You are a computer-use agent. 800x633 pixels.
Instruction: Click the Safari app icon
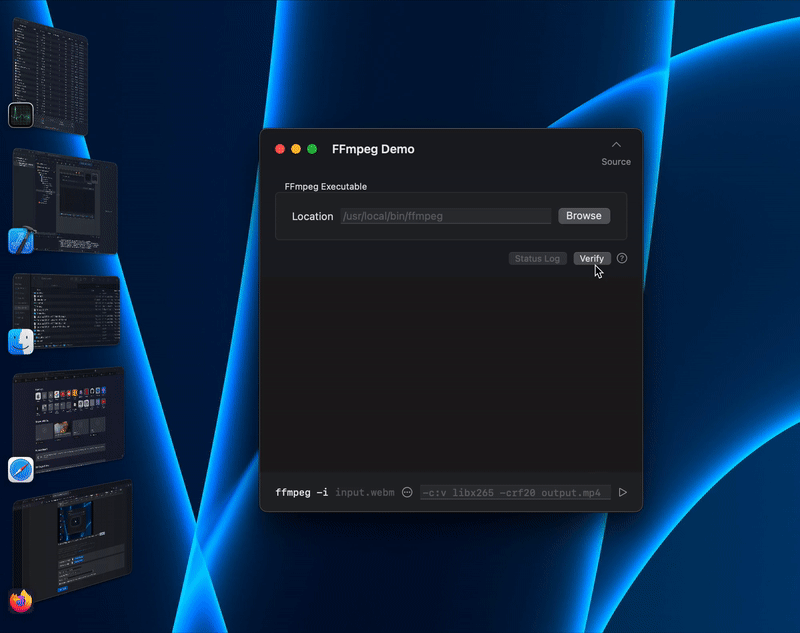[x=21, y=469]
